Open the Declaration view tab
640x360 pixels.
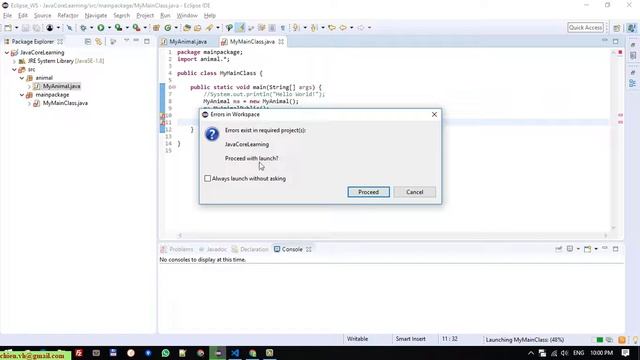pyautogui.click(x=250, y=249)
